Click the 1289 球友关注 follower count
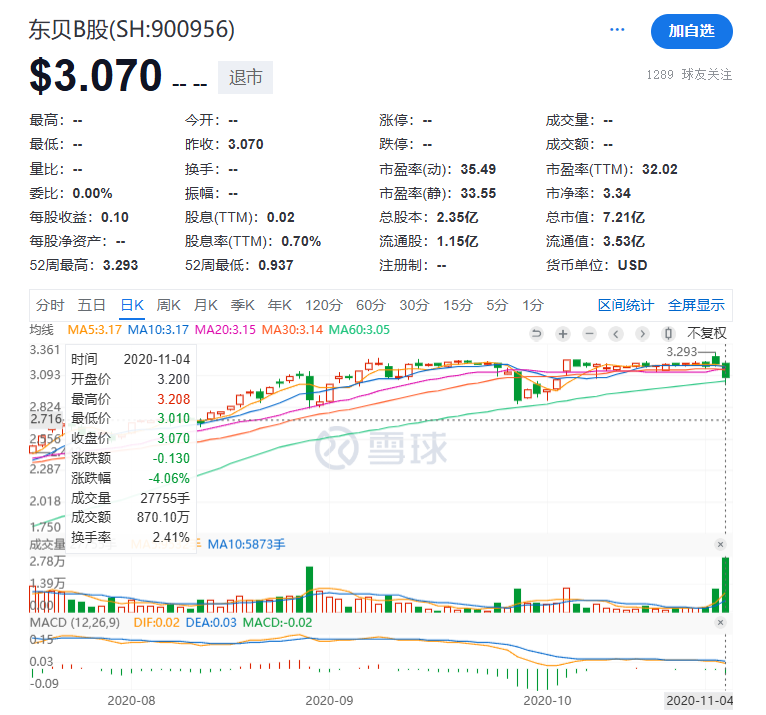The width and height of the screenshot is (766, 715). click(689, 74)
